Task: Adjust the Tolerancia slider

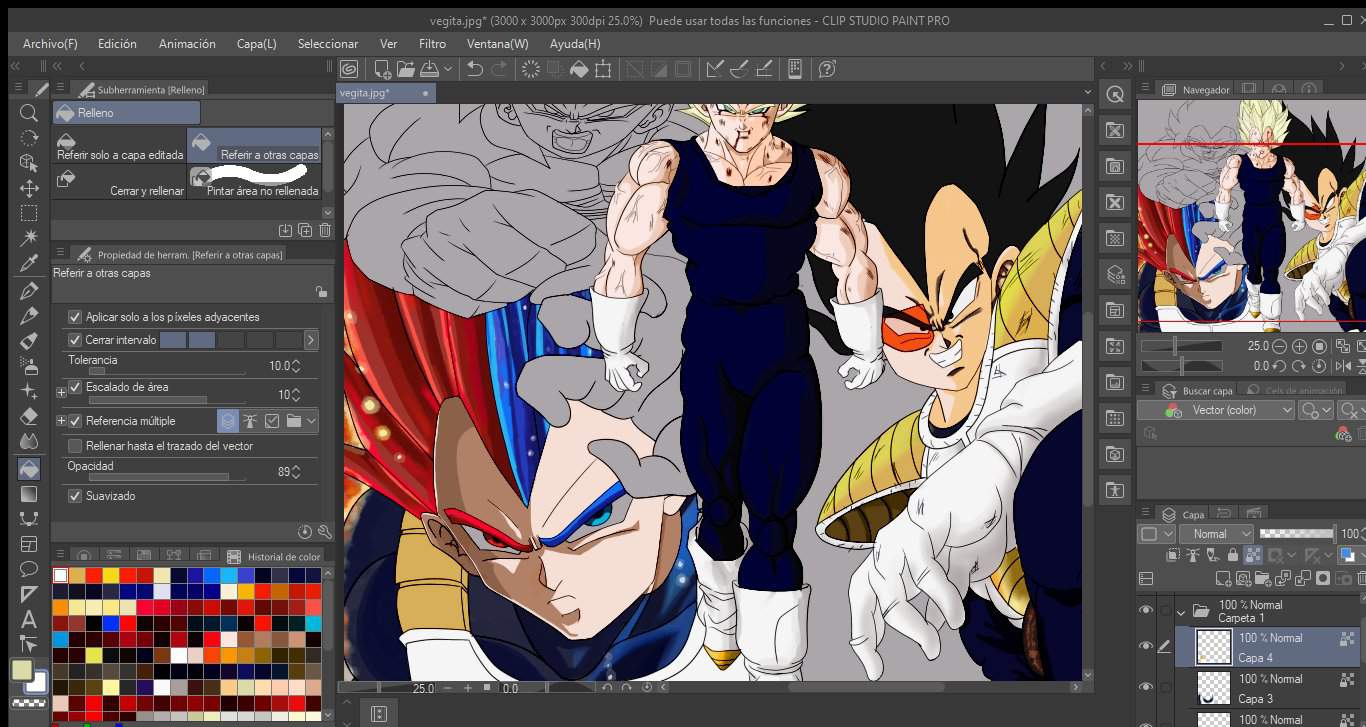Action: click(167, 371)
